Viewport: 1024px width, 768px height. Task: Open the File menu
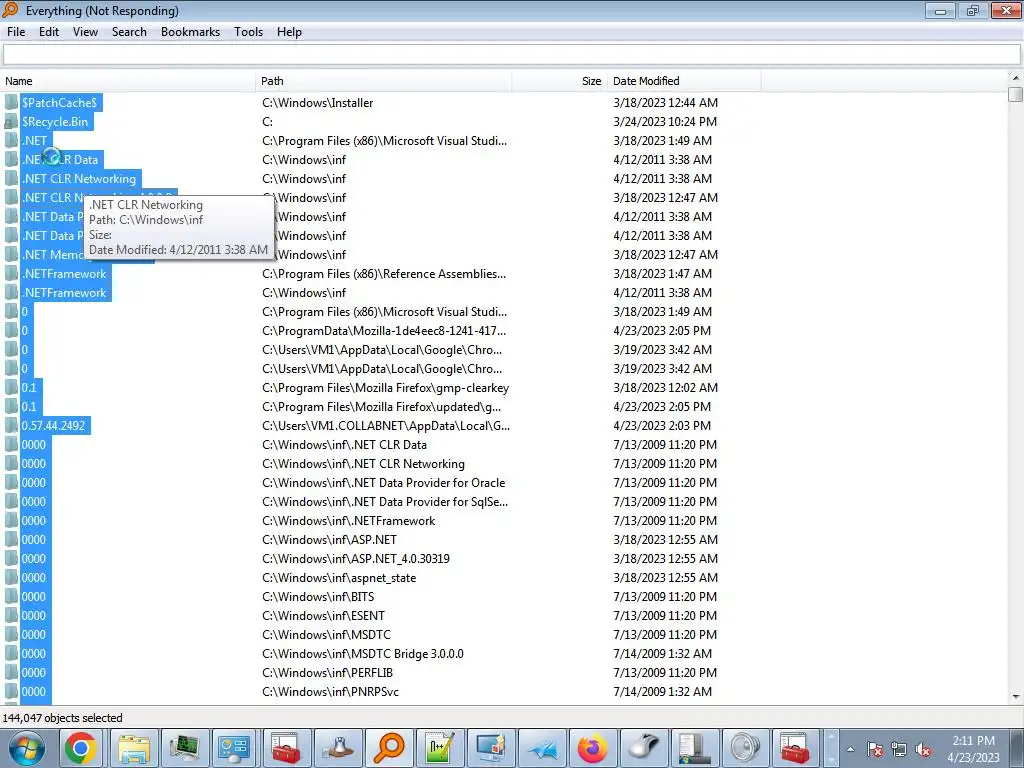pyautogui.click(x=16, y=32)
